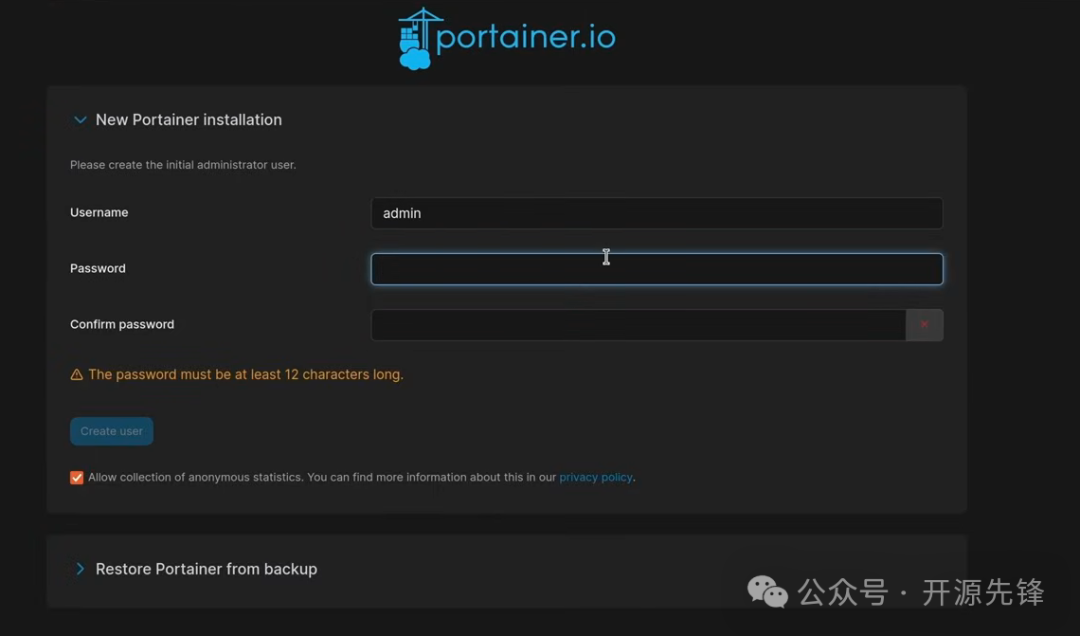Viewport: 1080px width, 636px height.
Task: Focus the Username field containing admin
Action: click(x=656, y=213)
